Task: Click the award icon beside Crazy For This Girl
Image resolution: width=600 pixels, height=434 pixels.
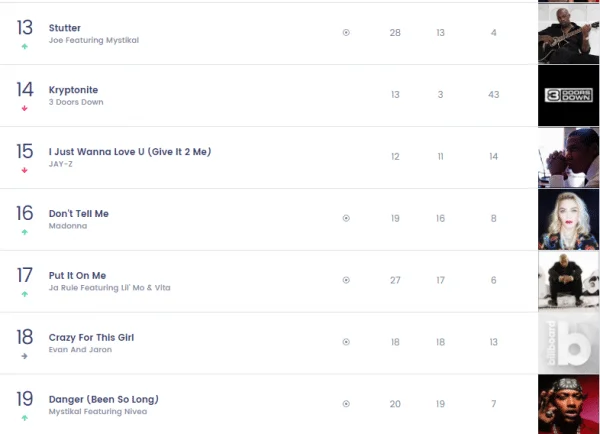Action: click(x=346, y=342)
